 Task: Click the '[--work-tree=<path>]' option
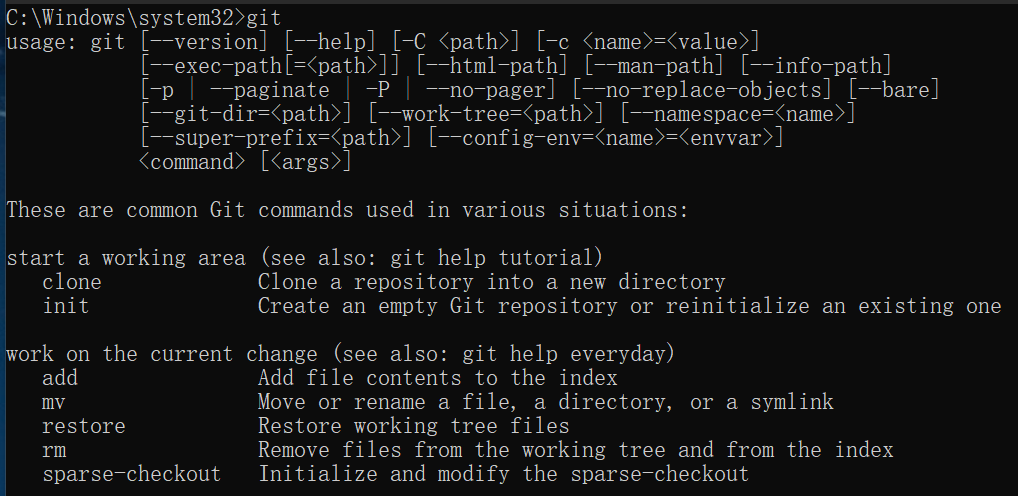tap(486, 114)
